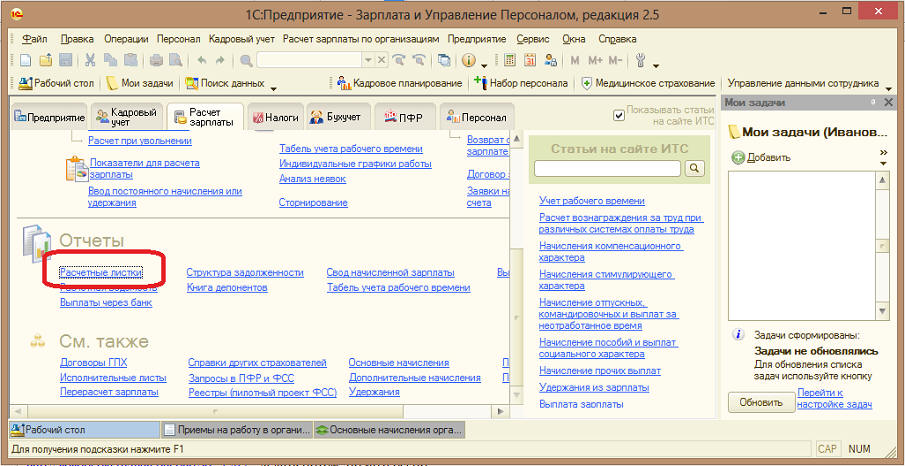Switch to the Налоги tab

[275, 117]
